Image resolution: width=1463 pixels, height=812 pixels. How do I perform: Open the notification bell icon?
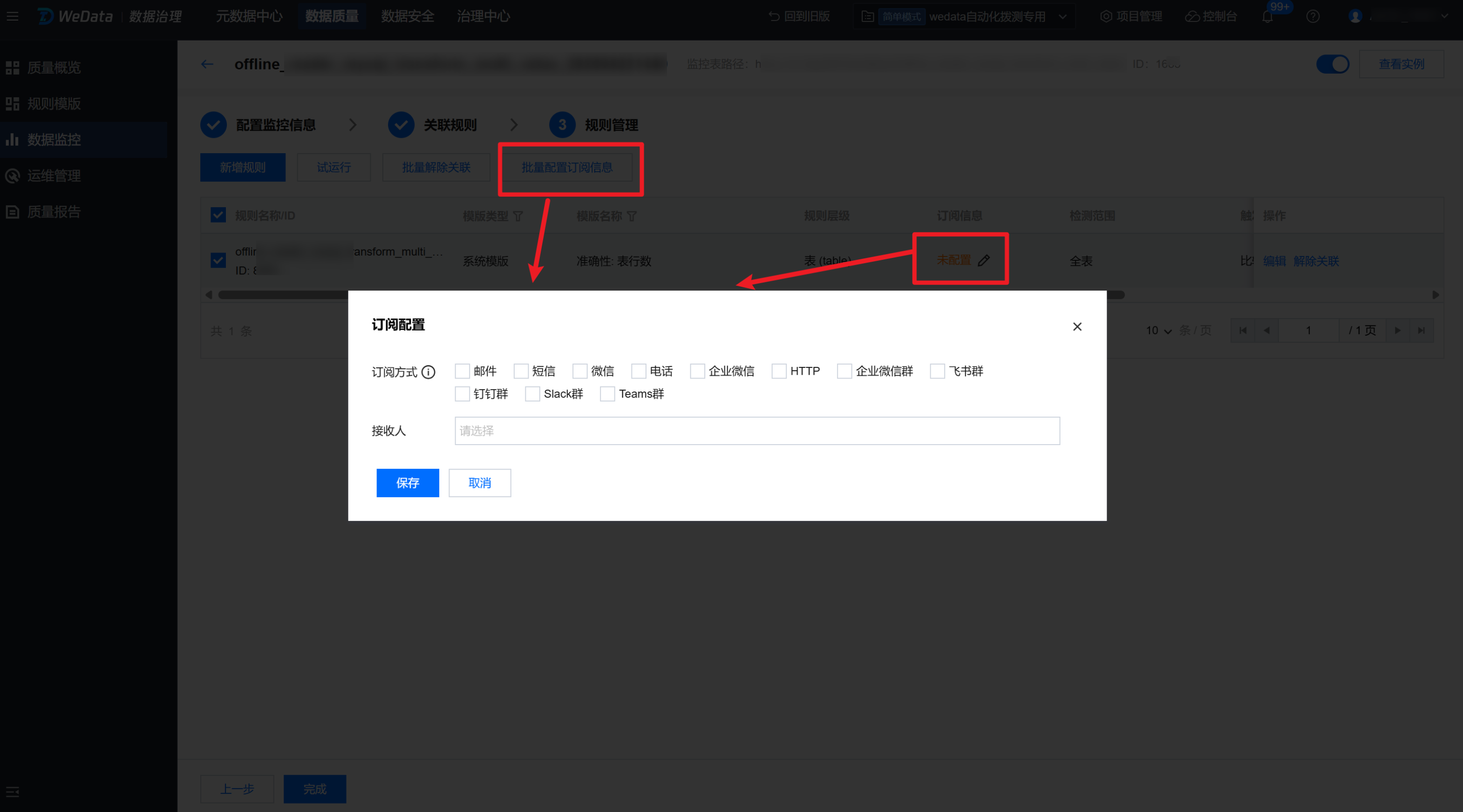[1267, 16]
